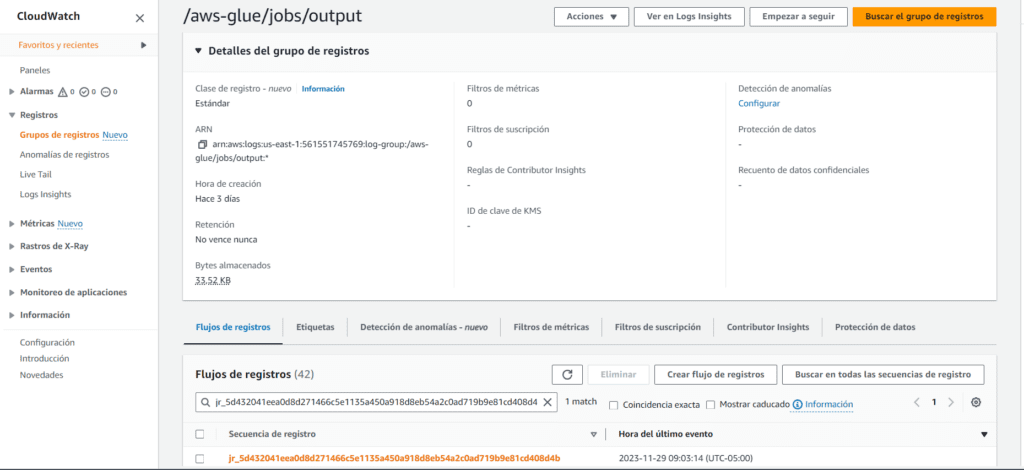
Task: Sort by Hora del último evento column
Action: tap(984, 434)
